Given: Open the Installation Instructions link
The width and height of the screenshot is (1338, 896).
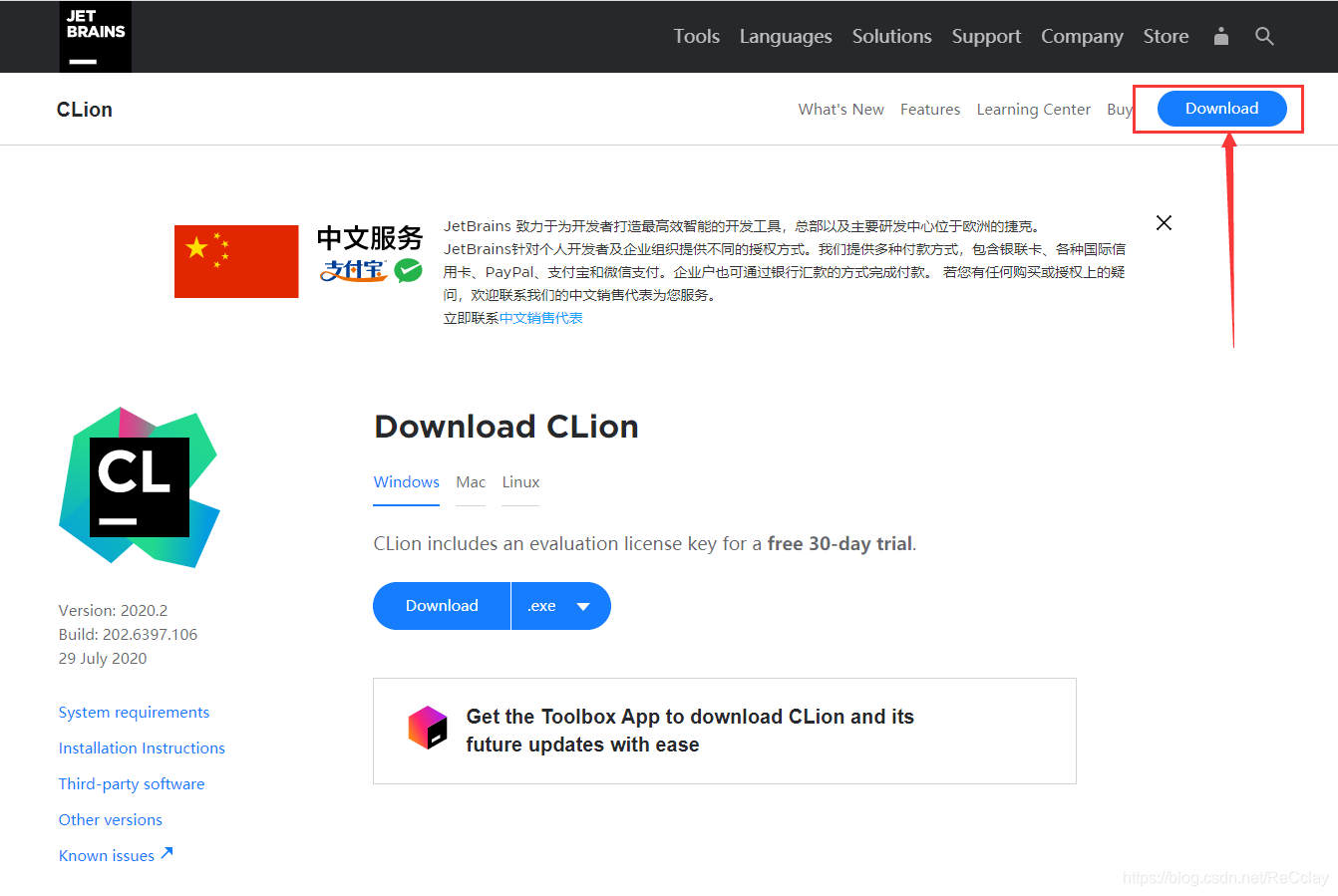Looking at the screenshot, I should tap(142, 747).
